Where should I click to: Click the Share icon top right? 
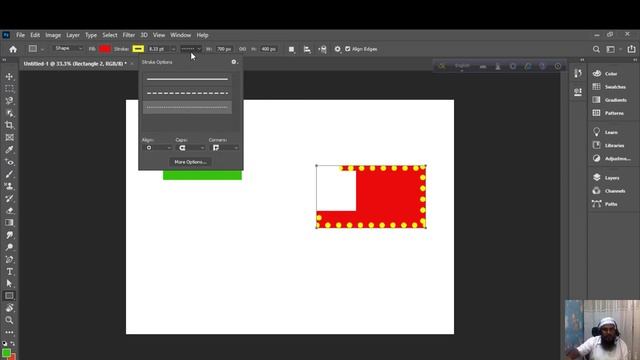click(631, 49)
